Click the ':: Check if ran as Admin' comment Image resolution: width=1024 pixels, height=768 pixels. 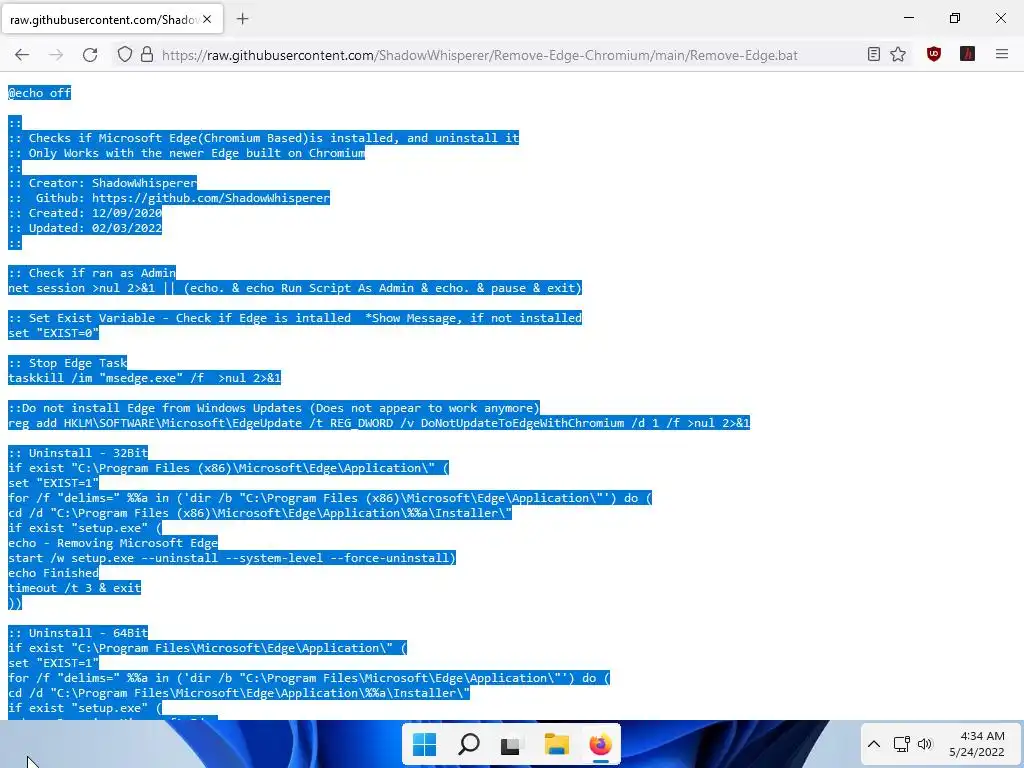coord(92,273)
